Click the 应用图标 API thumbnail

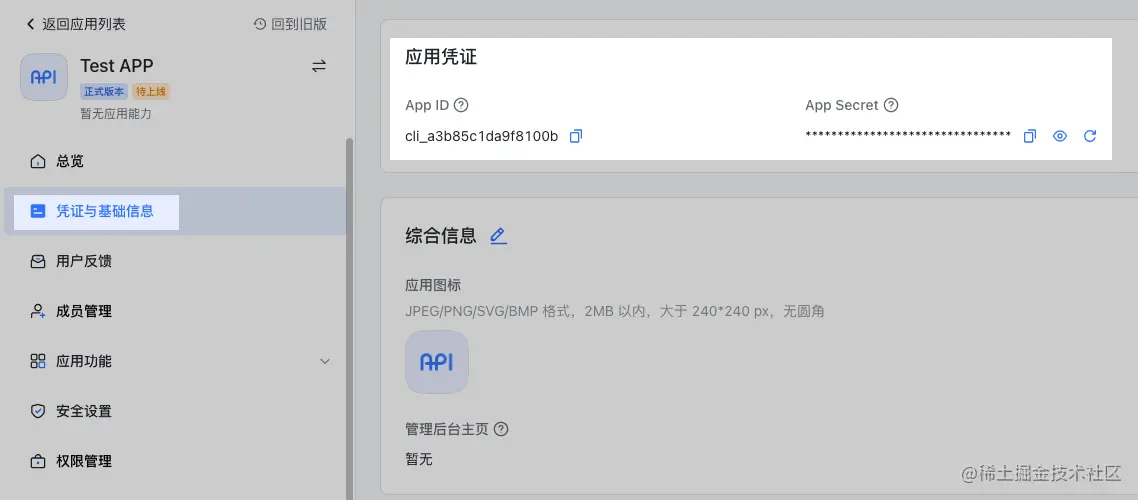(x=437, y=362)
